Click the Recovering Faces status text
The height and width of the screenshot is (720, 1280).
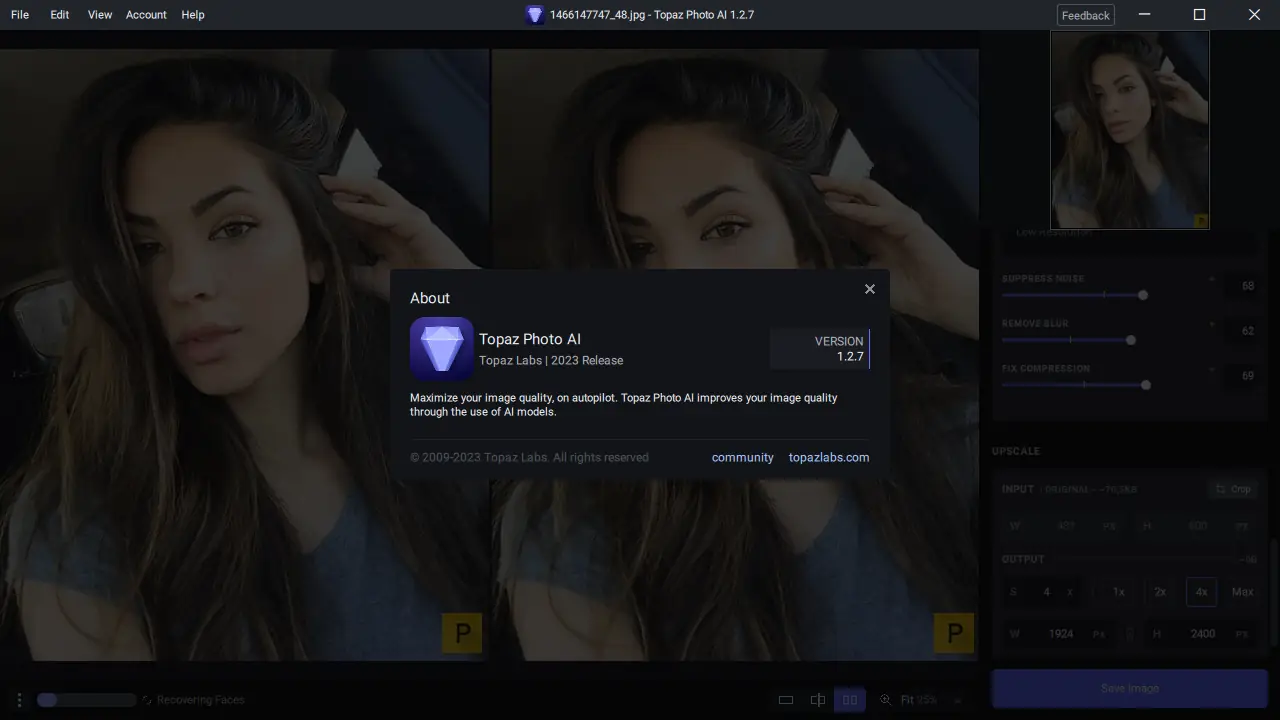[x=201, y=700]
